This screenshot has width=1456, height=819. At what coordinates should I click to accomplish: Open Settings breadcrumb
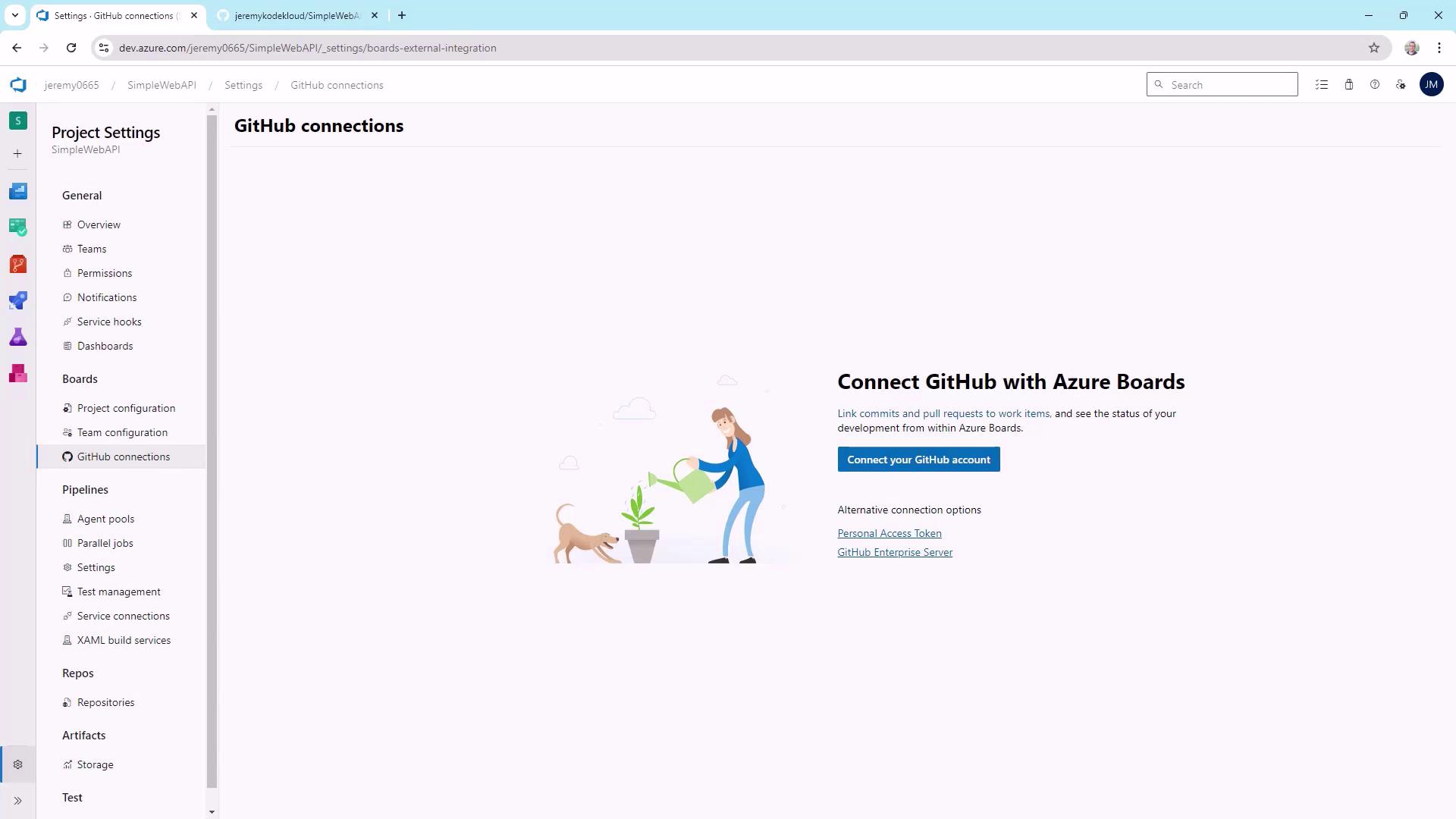click(x=243, y=85)
